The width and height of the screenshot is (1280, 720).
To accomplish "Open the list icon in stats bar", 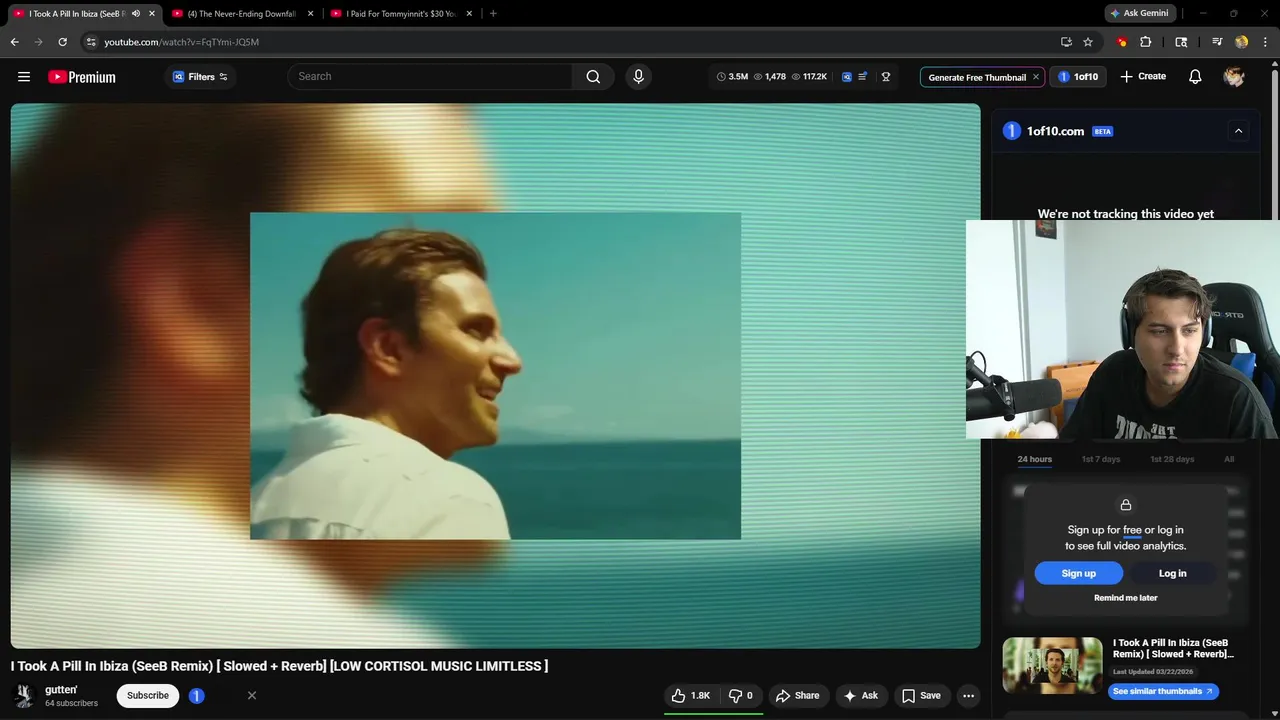I will click(863, 77).
